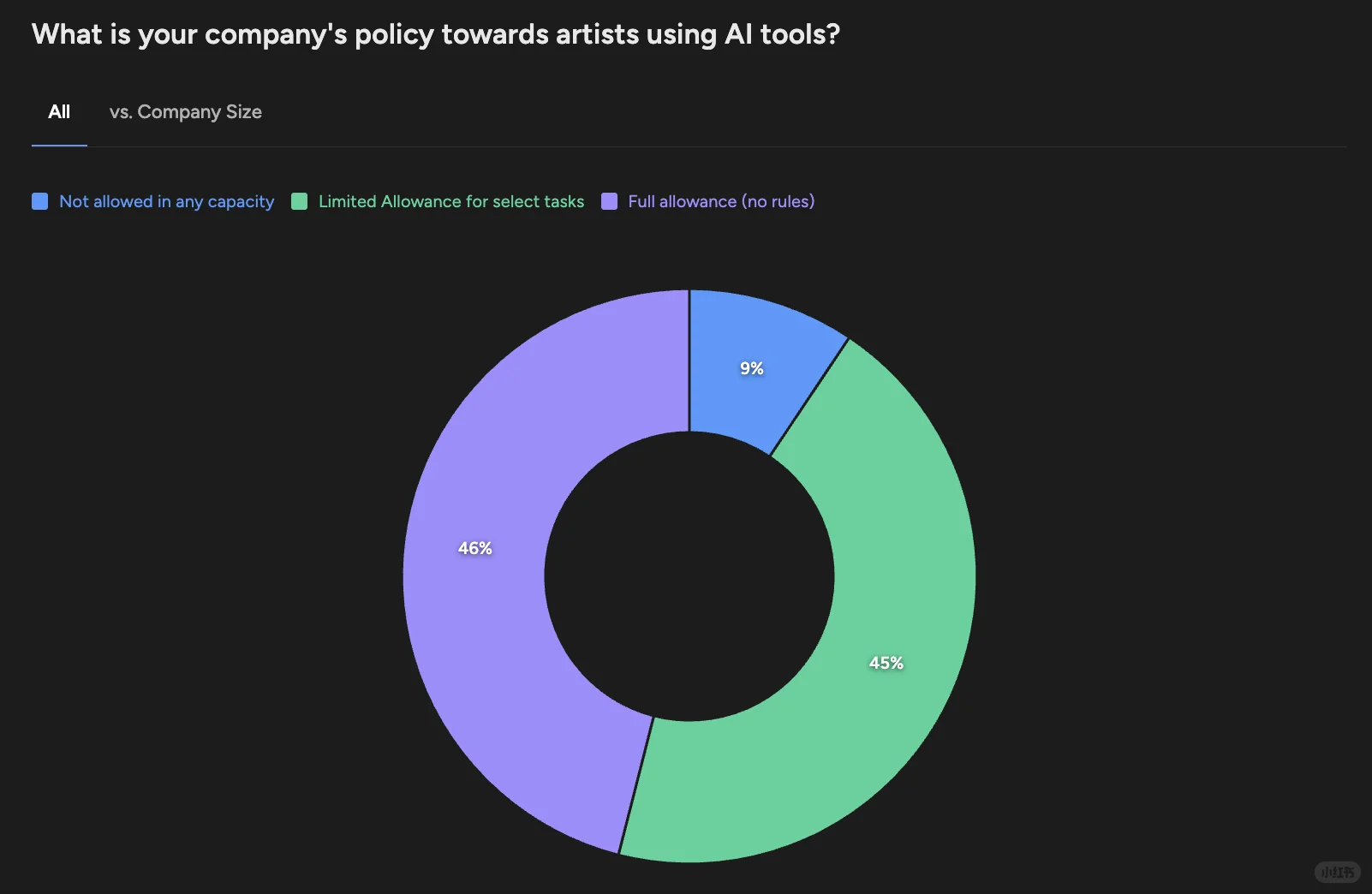Click the green Limited Allowance legend swatch

(299, 201)
